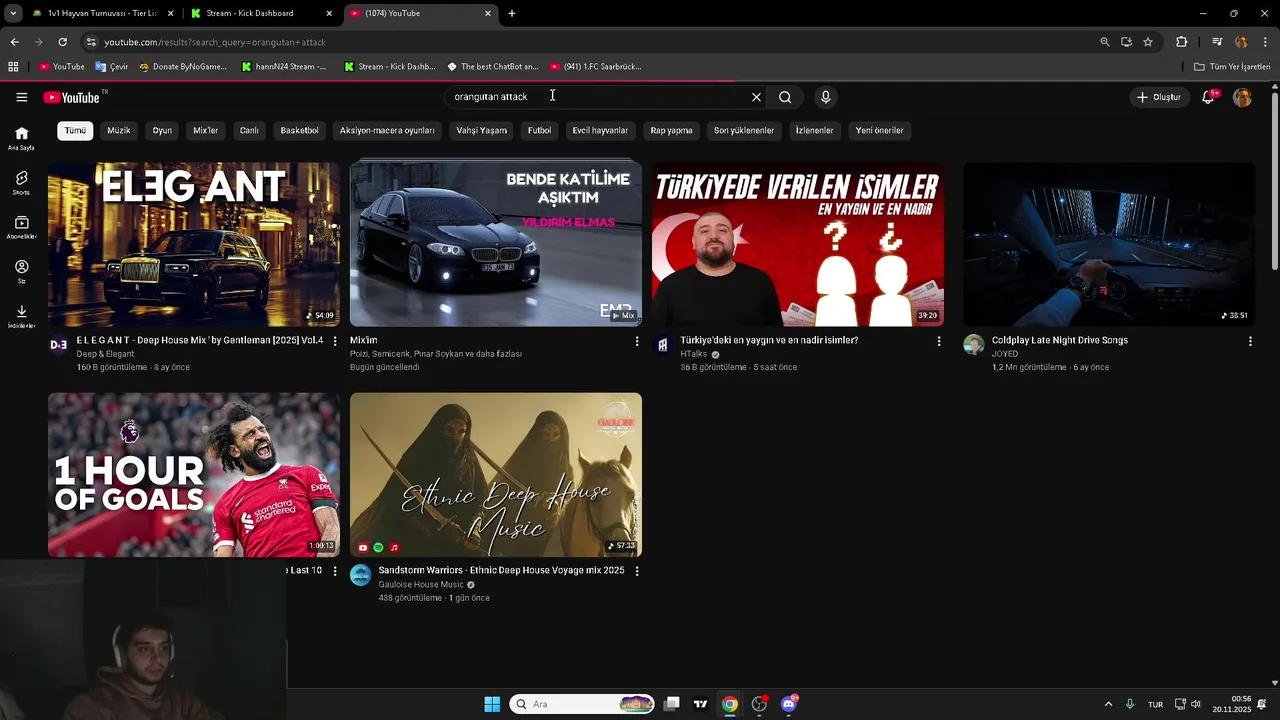Open the YouTube guide hamburger menu

21,97
